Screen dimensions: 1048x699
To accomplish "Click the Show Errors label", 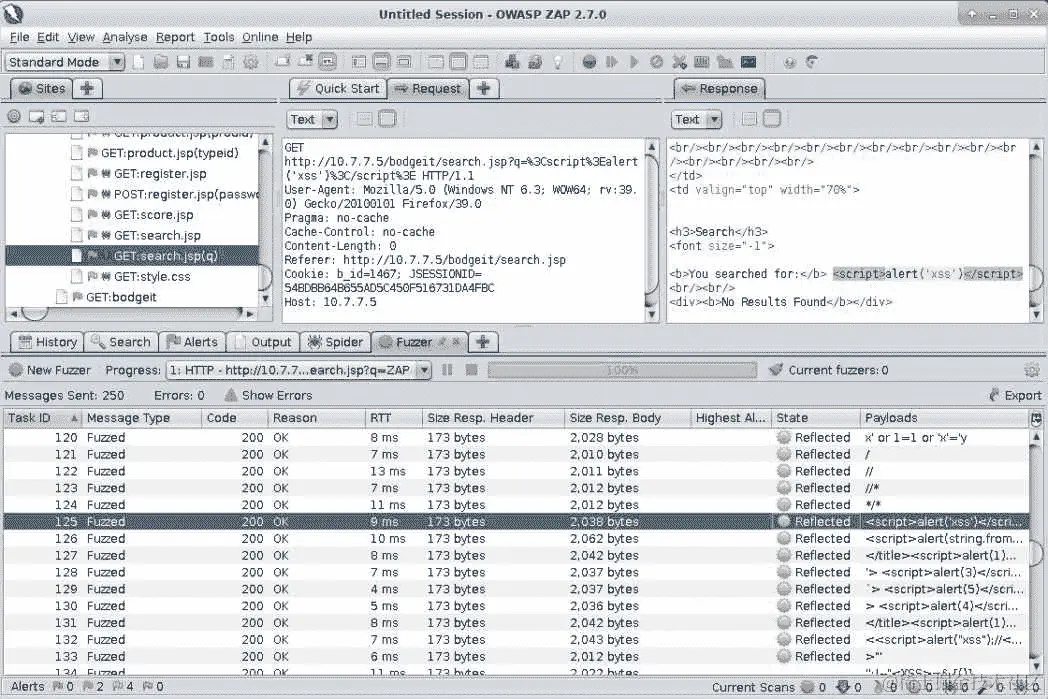I will [277, 396].
